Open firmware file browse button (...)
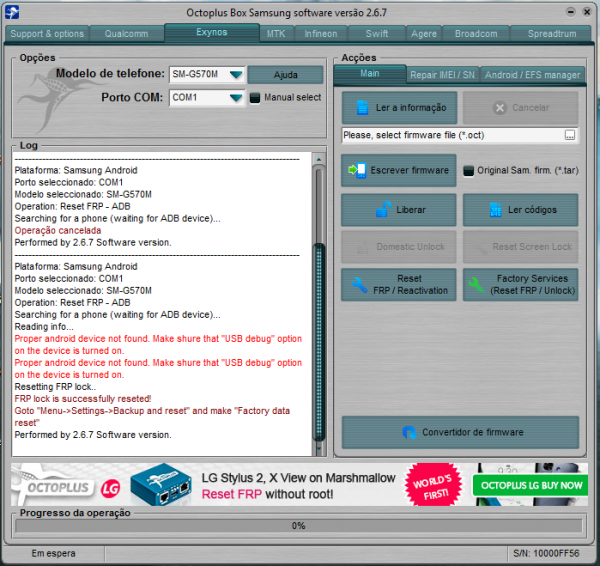The width and height of the screenshot is (600, 566). (x=570, y=135)
